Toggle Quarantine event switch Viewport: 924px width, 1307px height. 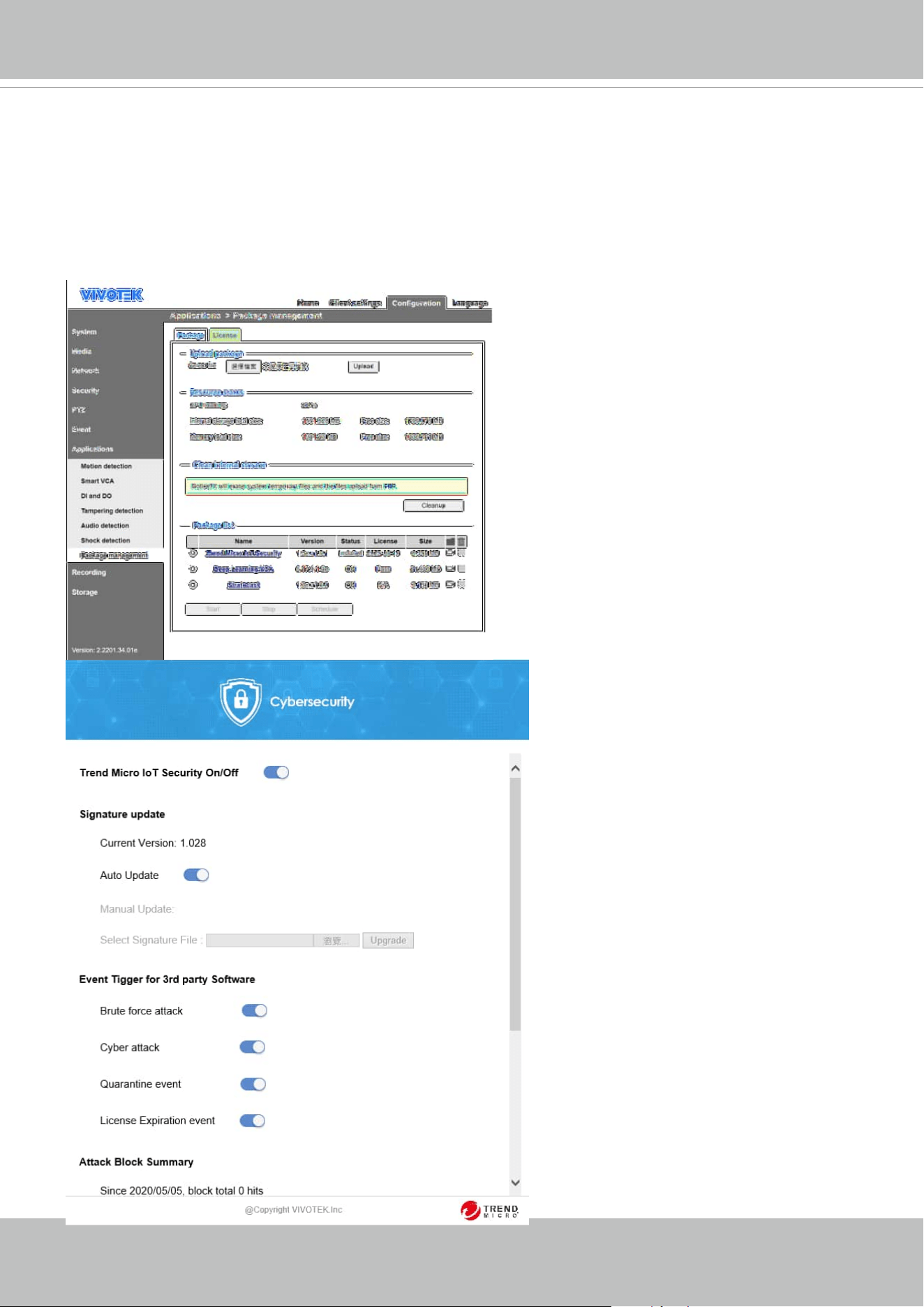(253, 1084)
